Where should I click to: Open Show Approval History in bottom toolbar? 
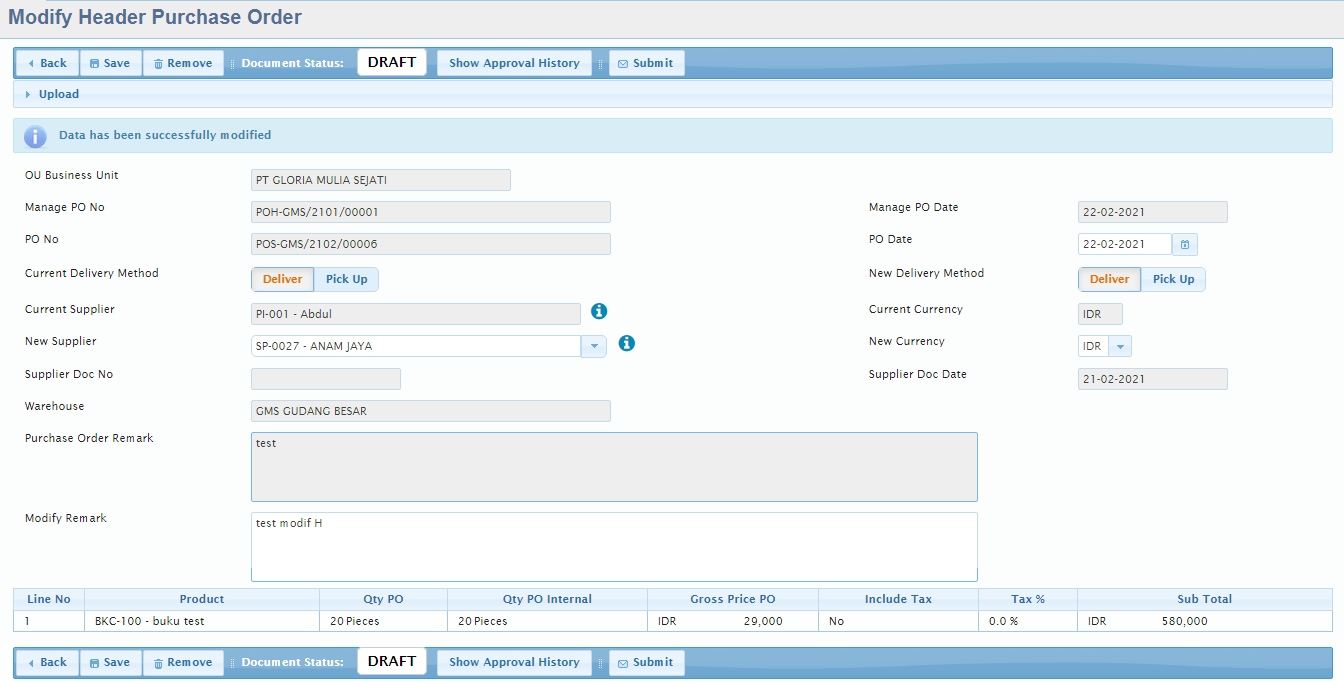(514, 662)
